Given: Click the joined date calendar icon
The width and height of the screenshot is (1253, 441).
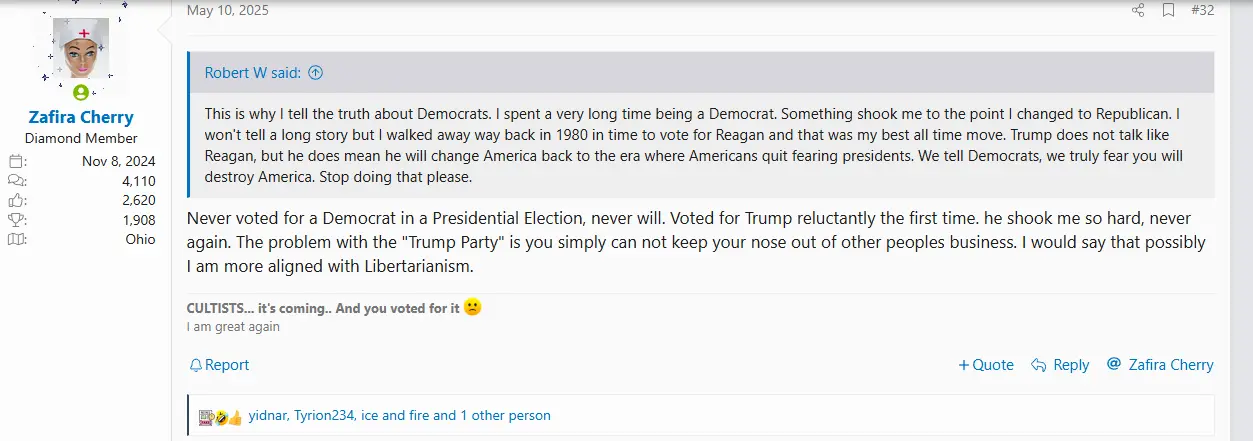Looking at the screenshot, I should point(16,161).
